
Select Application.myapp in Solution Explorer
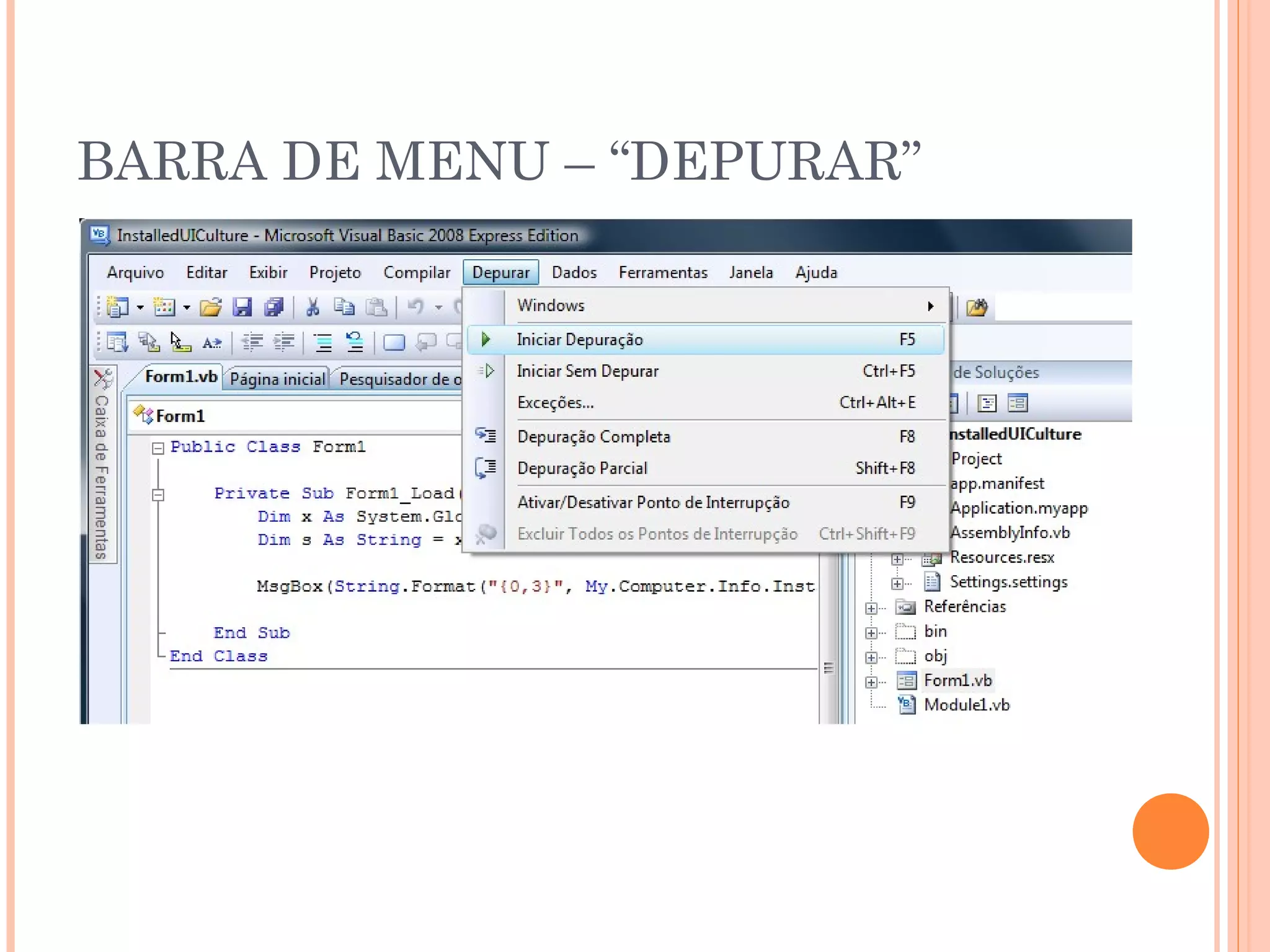pos(1019,509)
